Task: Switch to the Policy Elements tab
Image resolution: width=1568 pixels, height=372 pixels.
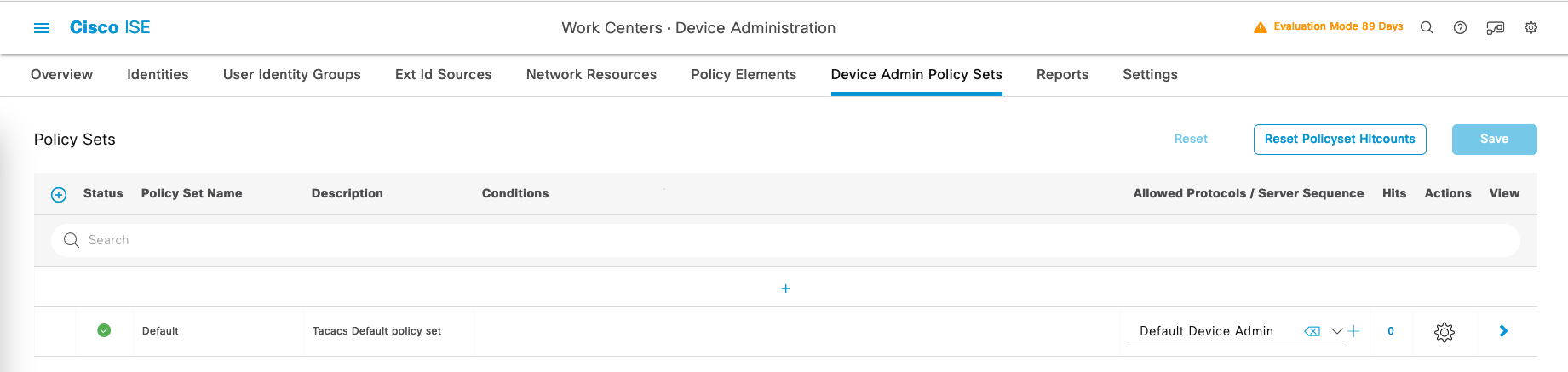Action: (x=743, y=75)
